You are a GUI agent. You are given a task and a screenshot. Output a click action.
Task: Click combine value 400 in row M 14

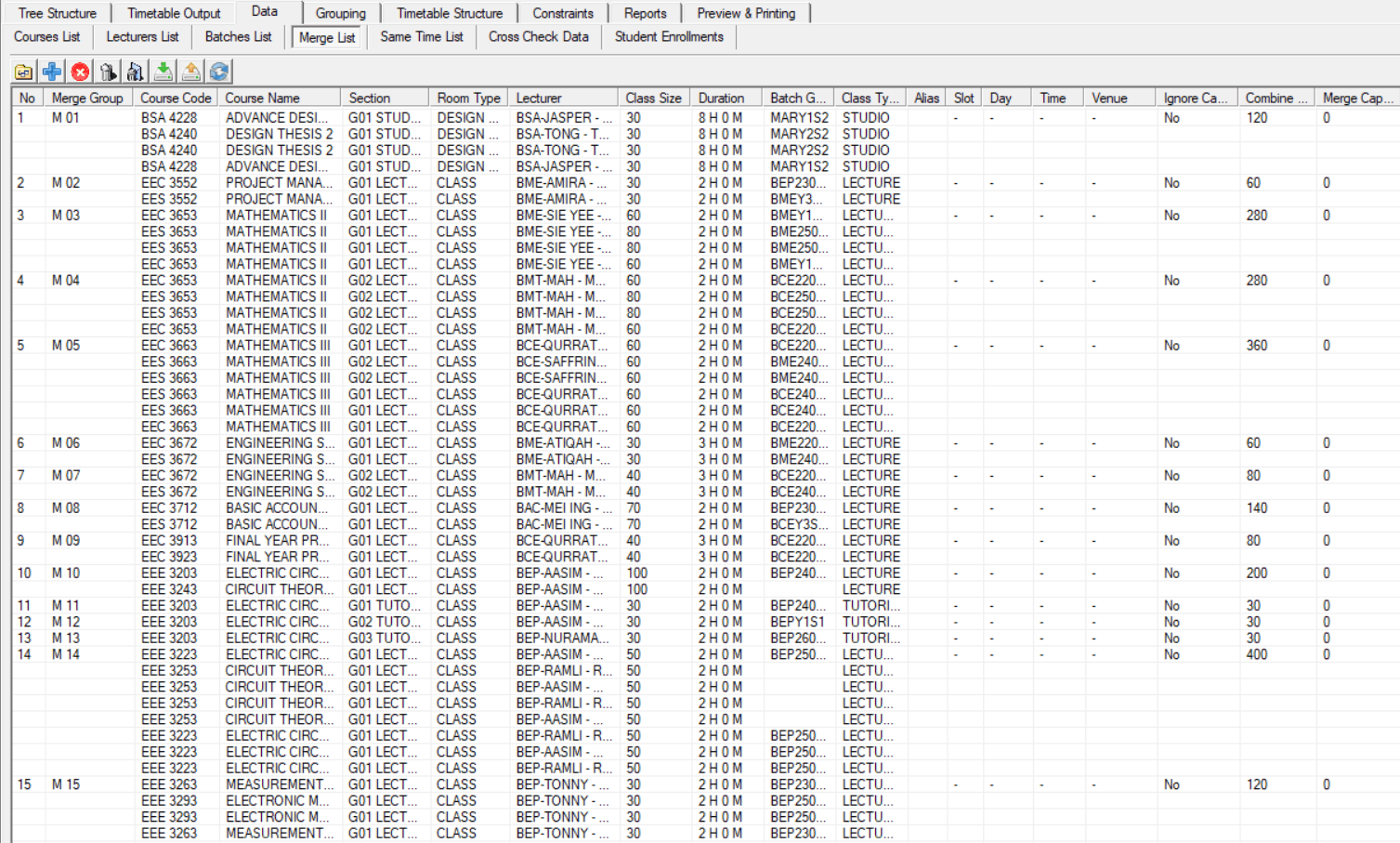[1257, 654]
